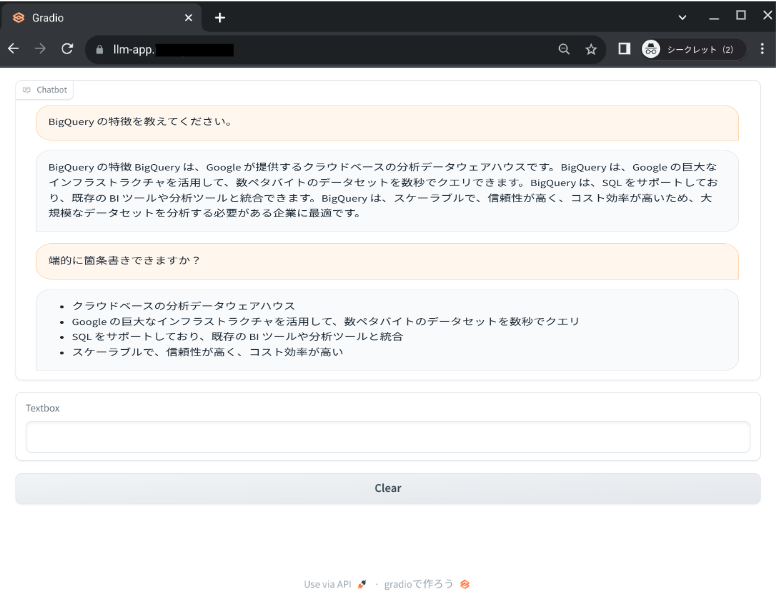Click the bullet starting with スケーラブルで
This screenshot has height=605, width=776.
pyautogui.click(x=207, y=352)
